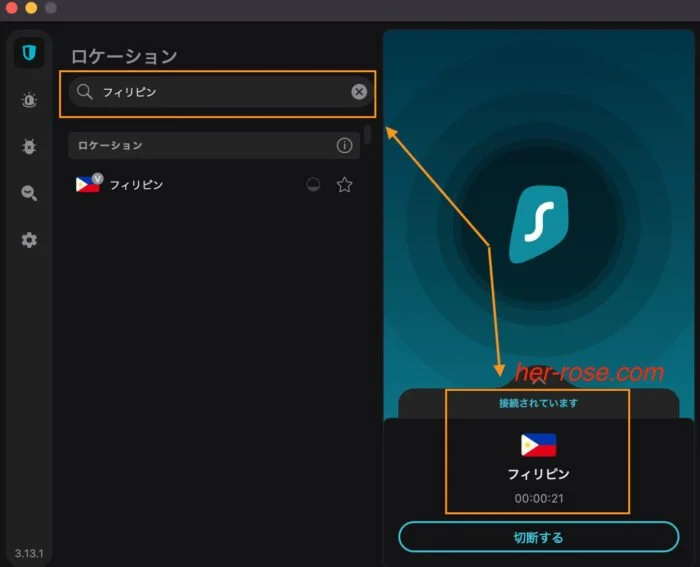Viewport: 700px width, 567px height.
Task: Select the フィリピン location in results
Action: pyautogui.click(x=214, y=184)
